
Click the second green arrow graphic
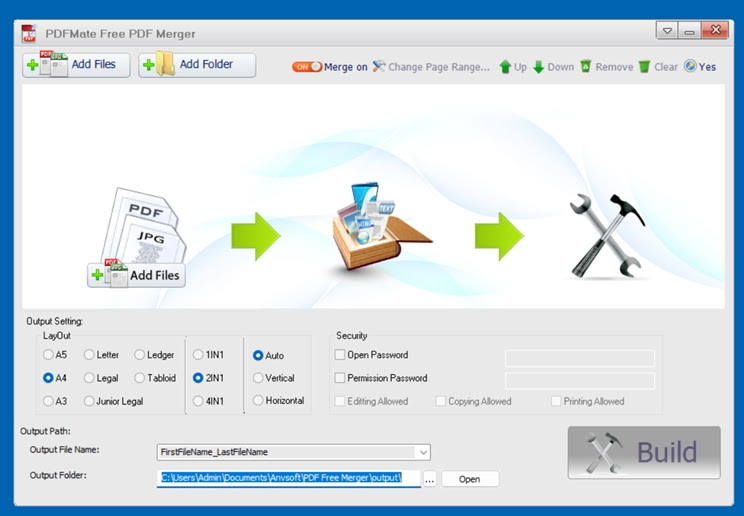[x=499, y=236]
